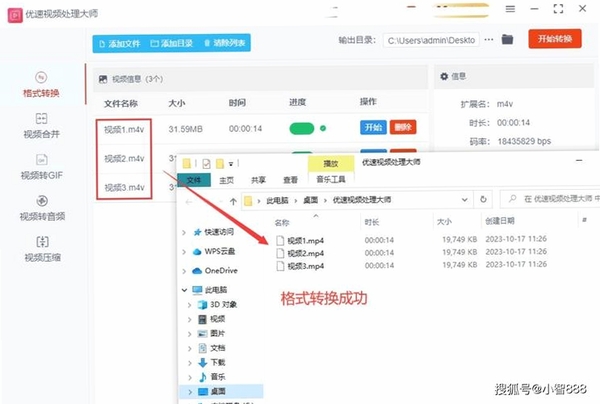
Task: Click the 添加文件 button
Action: coord(120,43)
